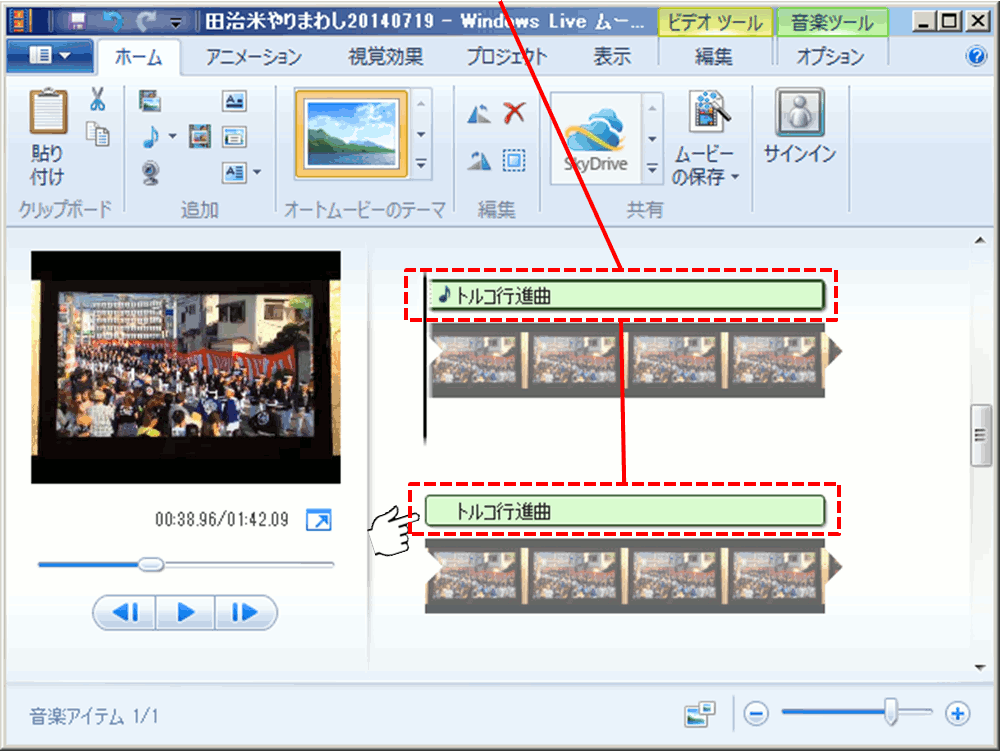Screen dimensions: 1000x751
Task: Click the Select all icon in the edit group
Action: (x=514, y=160)
